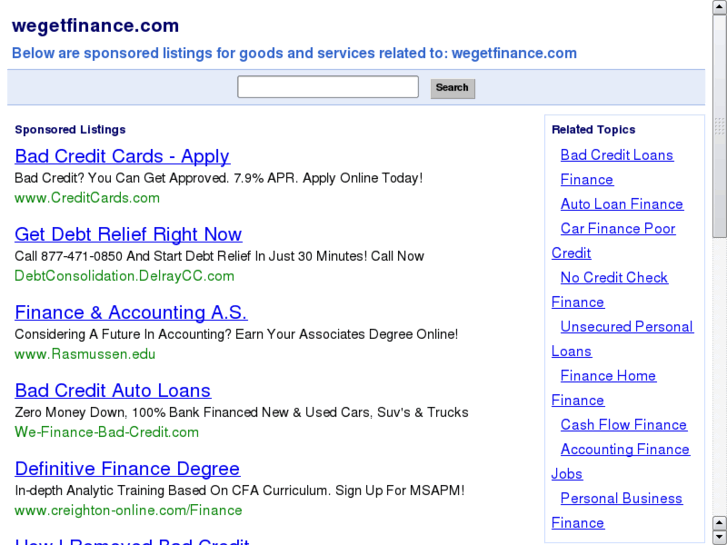This screenshot has width=727, height=545.
Task: Visit DebtConsolidation.DelrayCC.com URL
Action: 124,276
